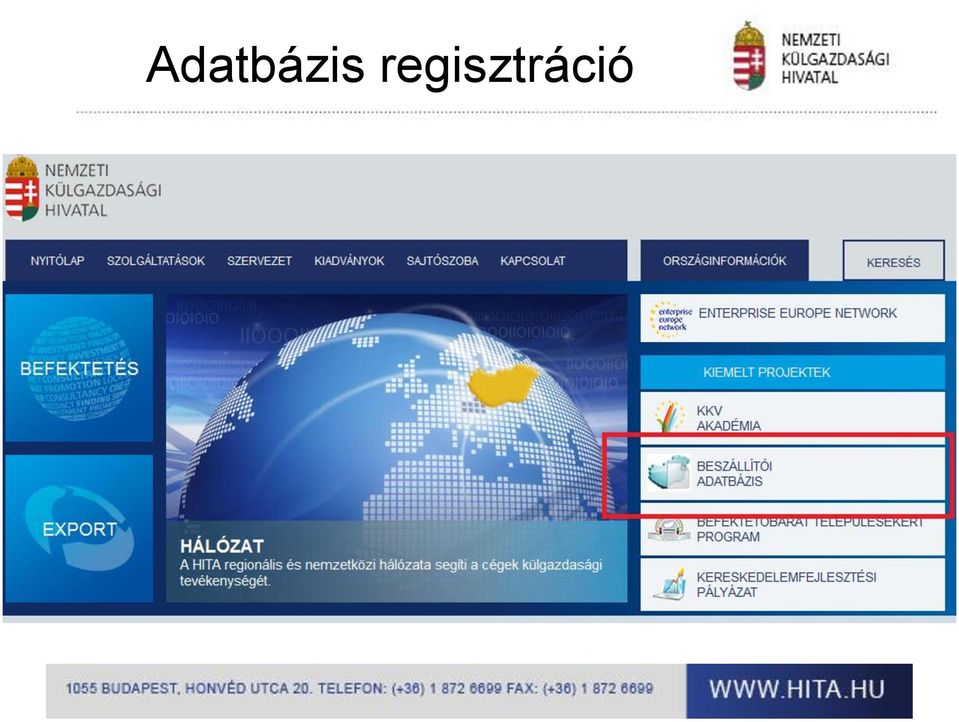The image size is (959, 722).
Task: Select the KAPCSOLAT menu item
Action: 533,261
